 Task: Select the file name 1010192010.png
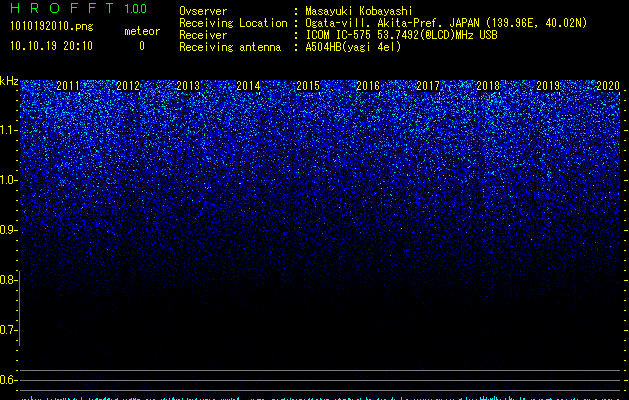pyautogui.click(x=52, y=26)
